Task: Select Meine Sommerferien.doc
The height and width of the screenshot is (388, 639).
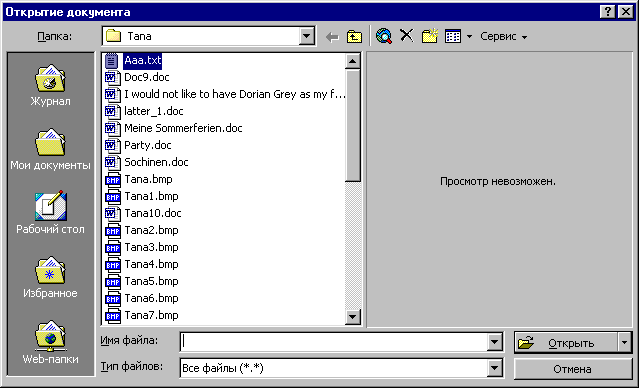Action: tap(183, 128)
